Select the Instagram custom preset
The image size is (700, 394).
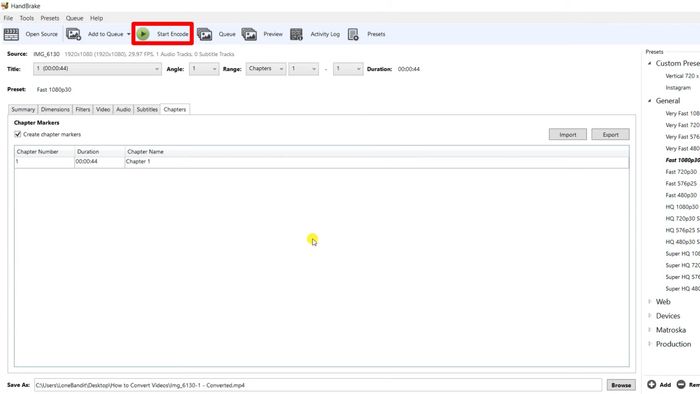(678, 88)
